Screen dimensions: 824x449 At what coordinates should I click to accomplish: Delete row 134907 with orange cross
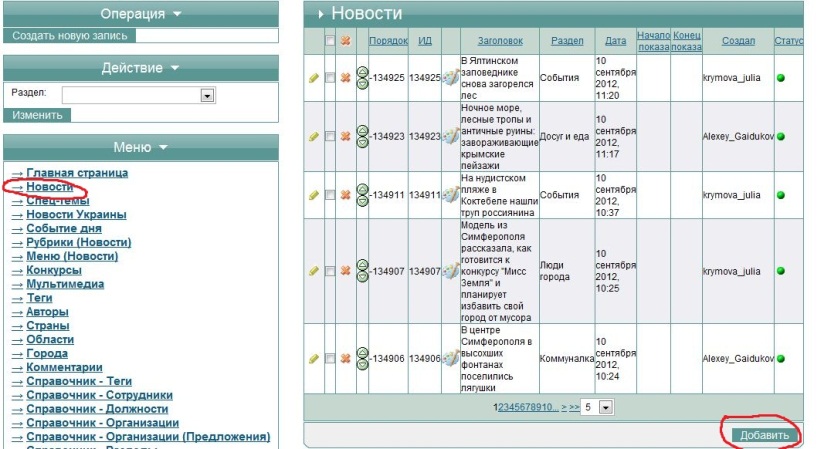click(x=345, y=271)
